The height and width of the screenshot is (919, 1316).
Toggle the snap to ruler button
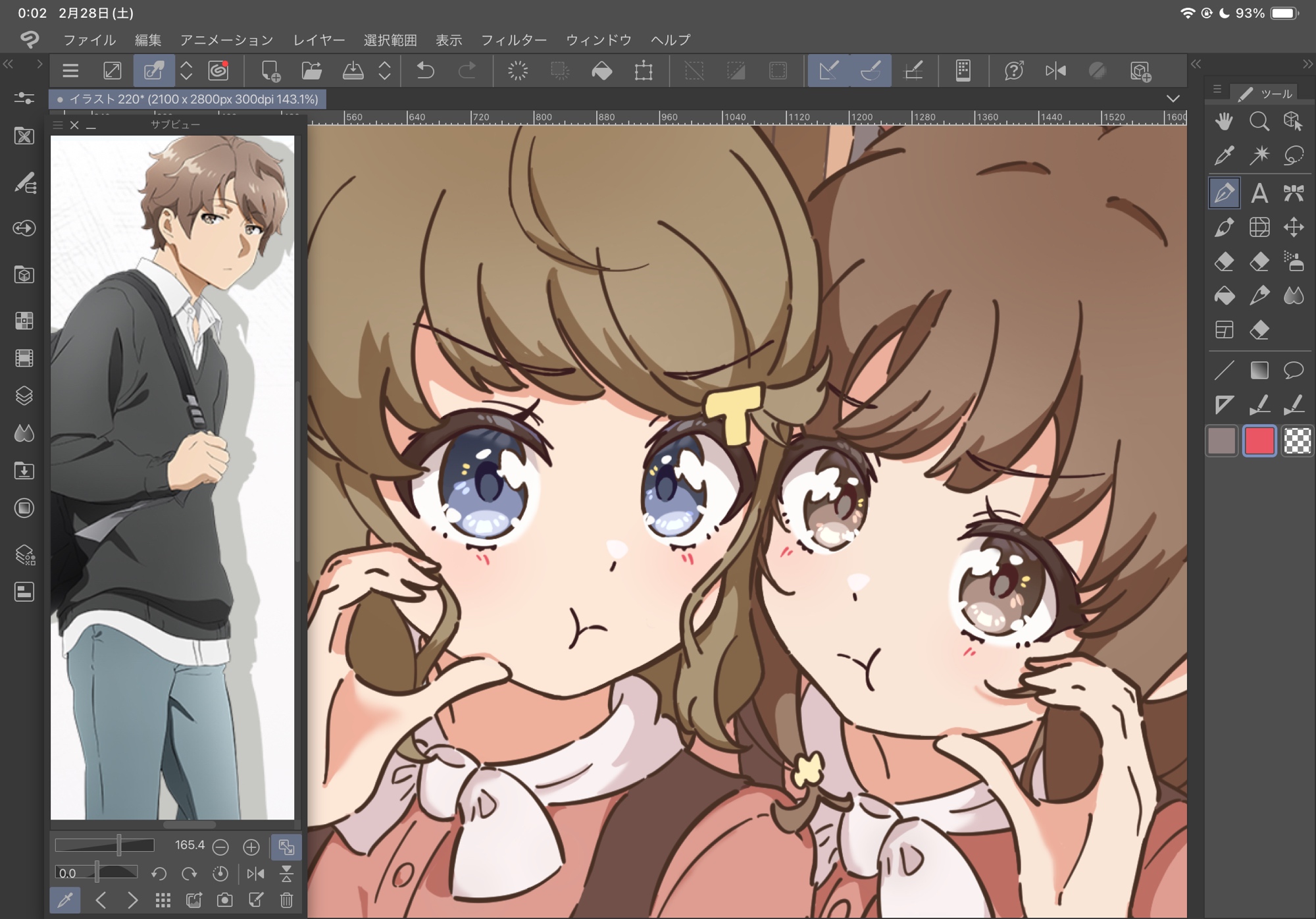[x=828, y=70]
